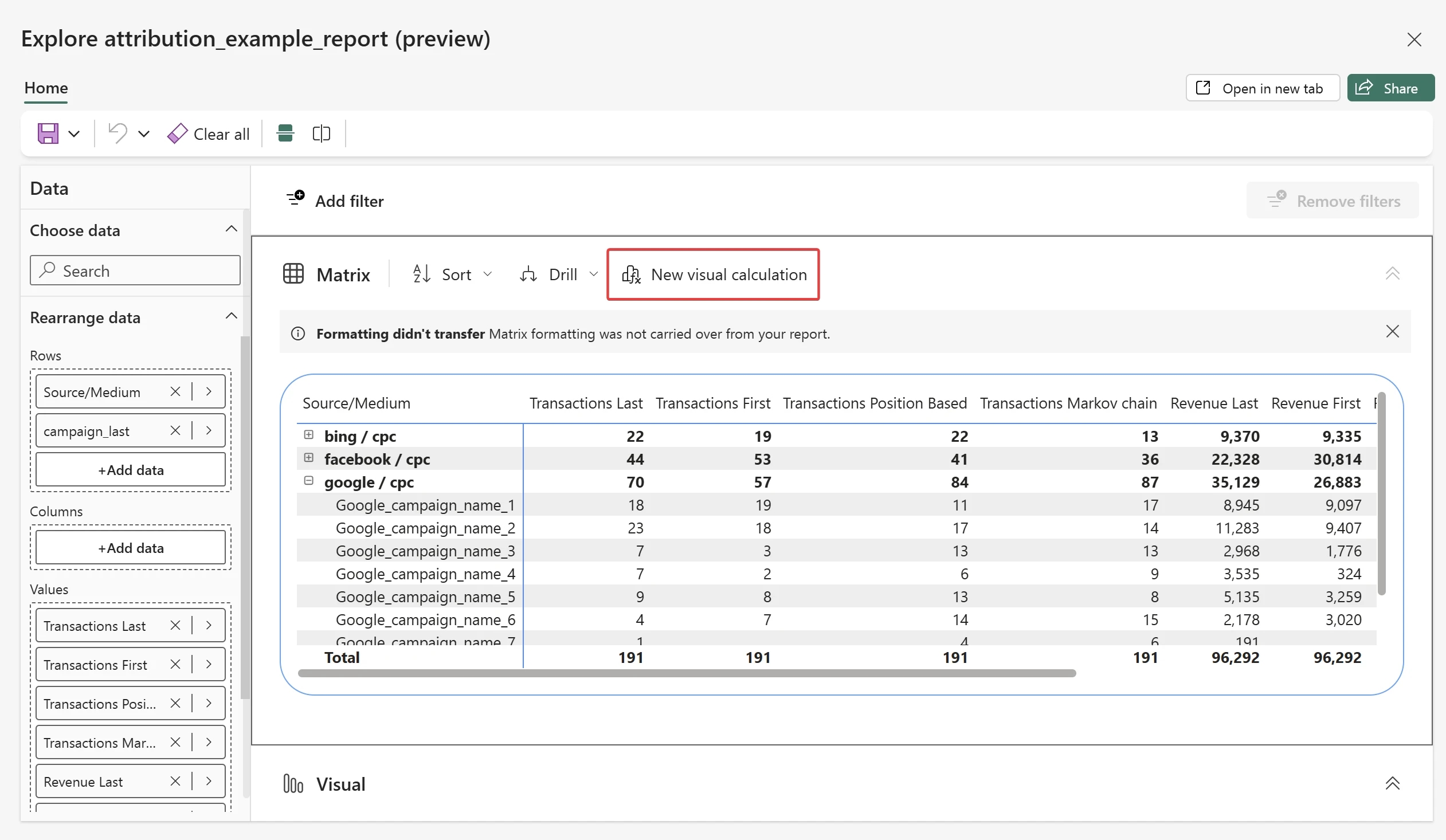Remove campaign_last from Rows
The width and height of the screenshot is (1446, 840).
(x=175, y=430)
